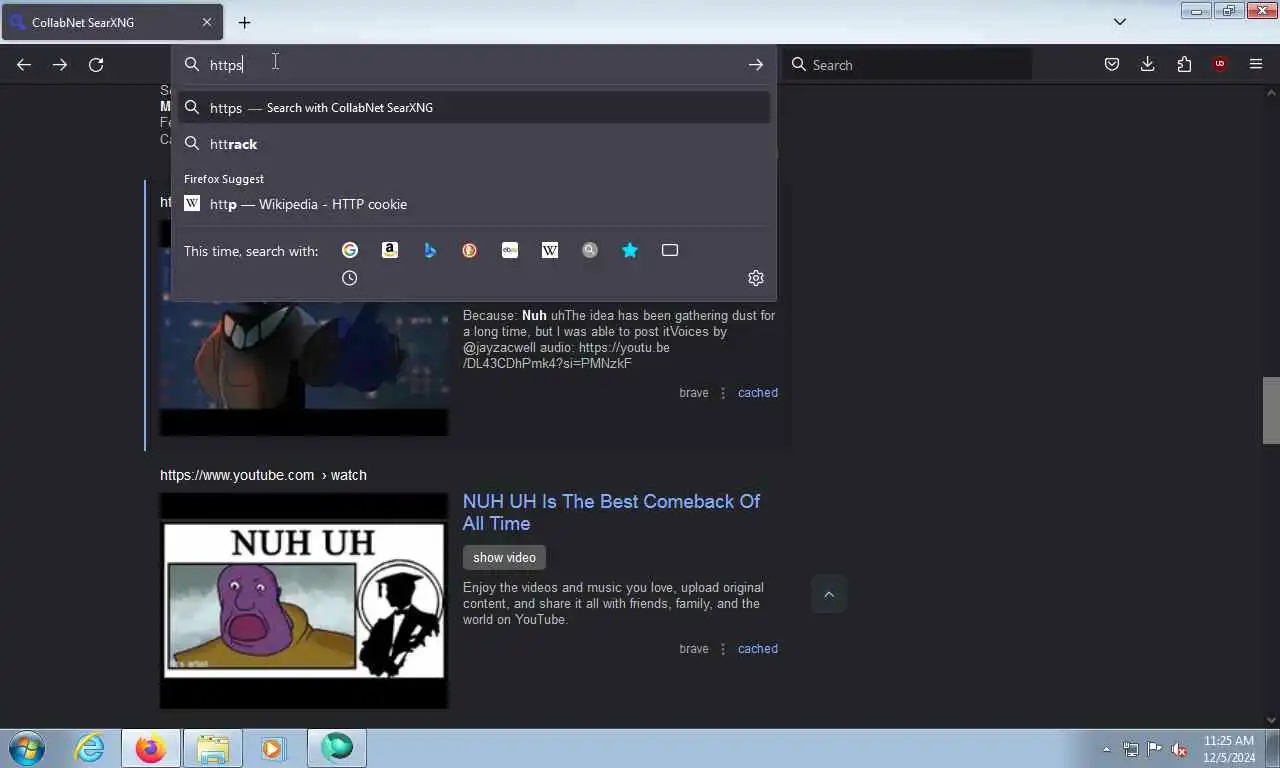Open the Firefox application menu
The width and height of the screenshot is (1280, 768).
pyautogui.click(x=1256, y=65)
